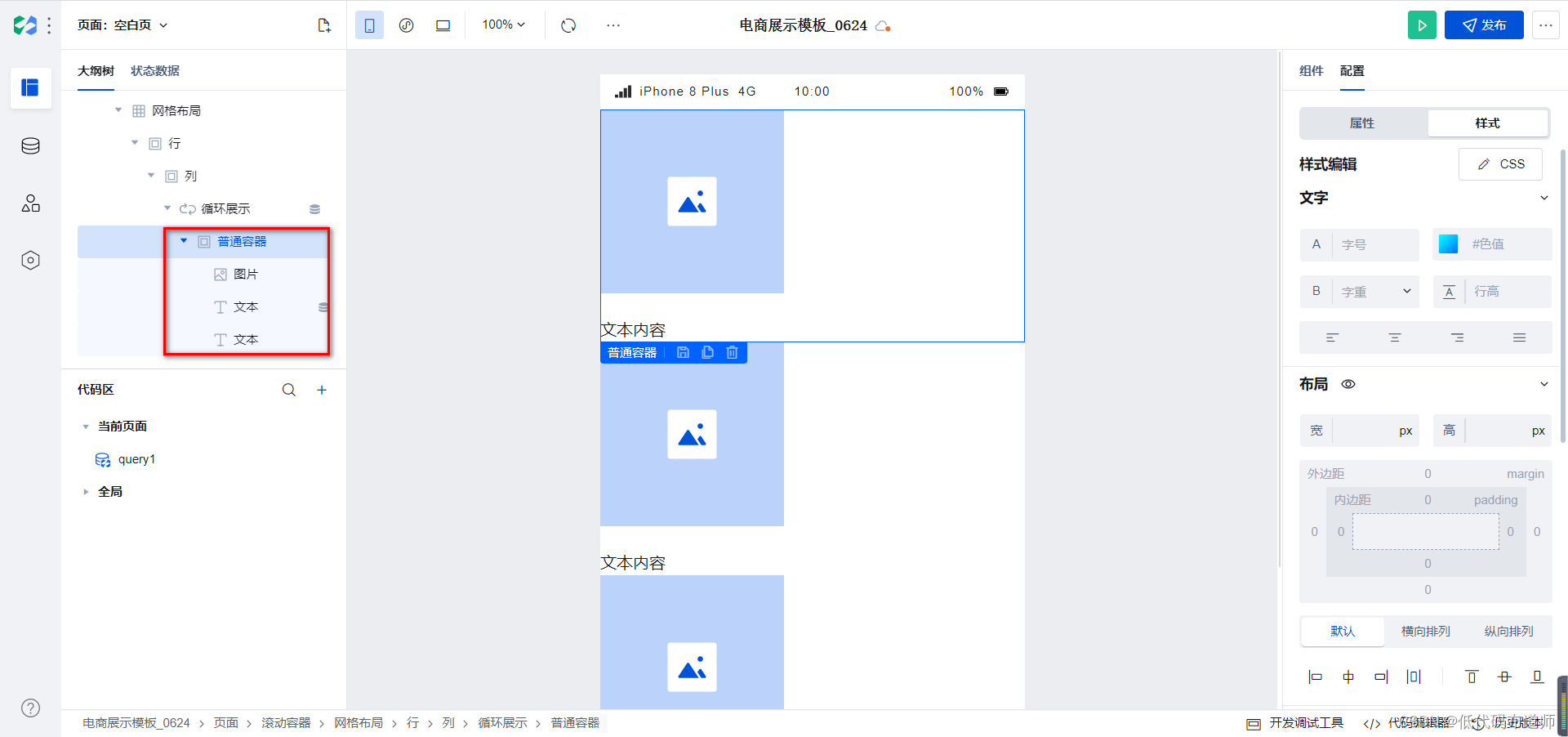Collapse the 普通容器 tree node

[x=184, y=241]
